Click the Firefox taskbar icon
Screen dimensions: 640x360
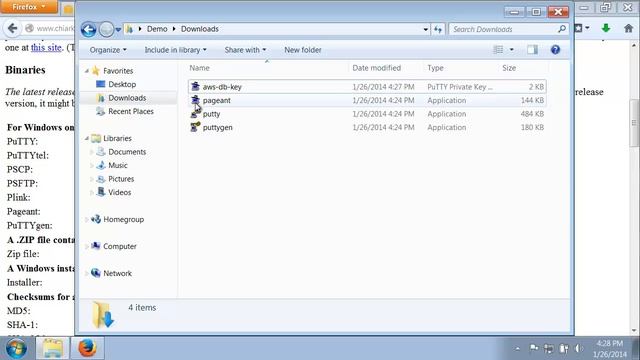point(87,348)
